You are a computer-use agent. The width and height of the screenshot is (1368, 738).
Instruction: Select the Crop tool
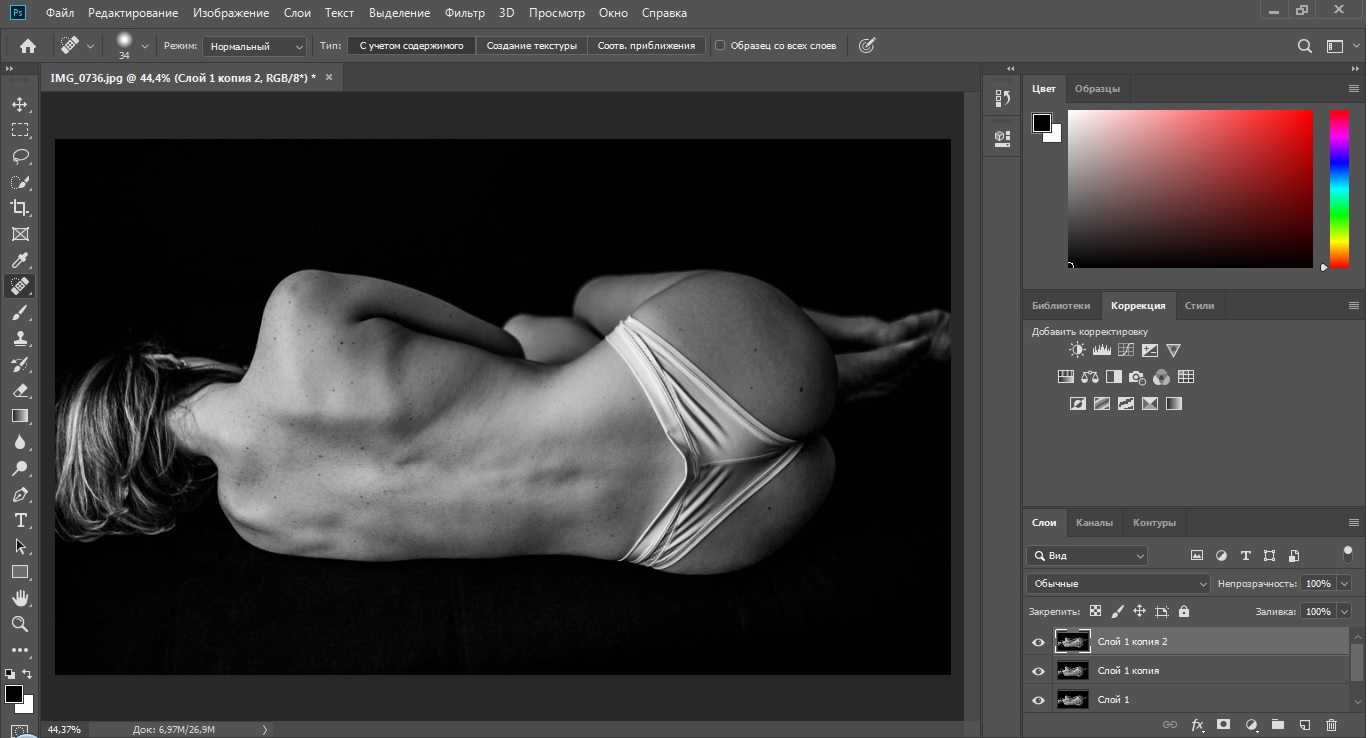tap(20, 208)
